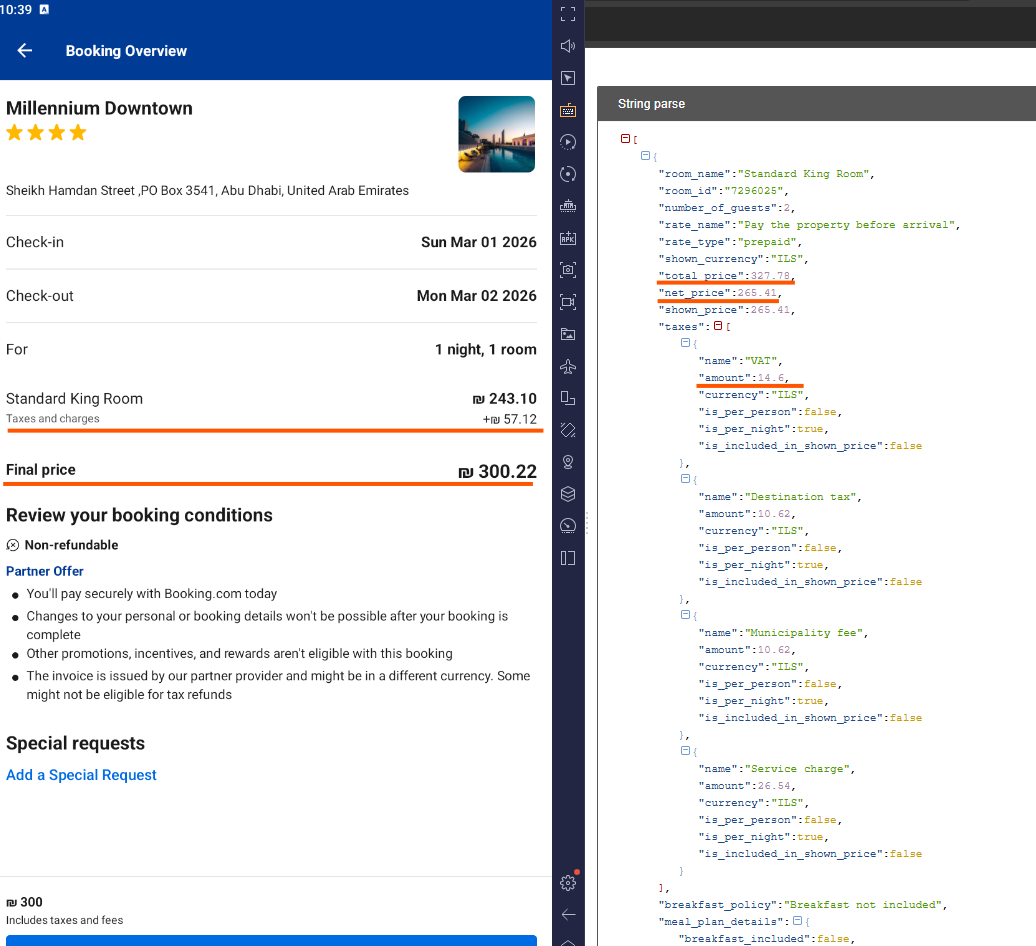
Task: Toggle emulator fullscreen mode
Action: click(568, 14)
